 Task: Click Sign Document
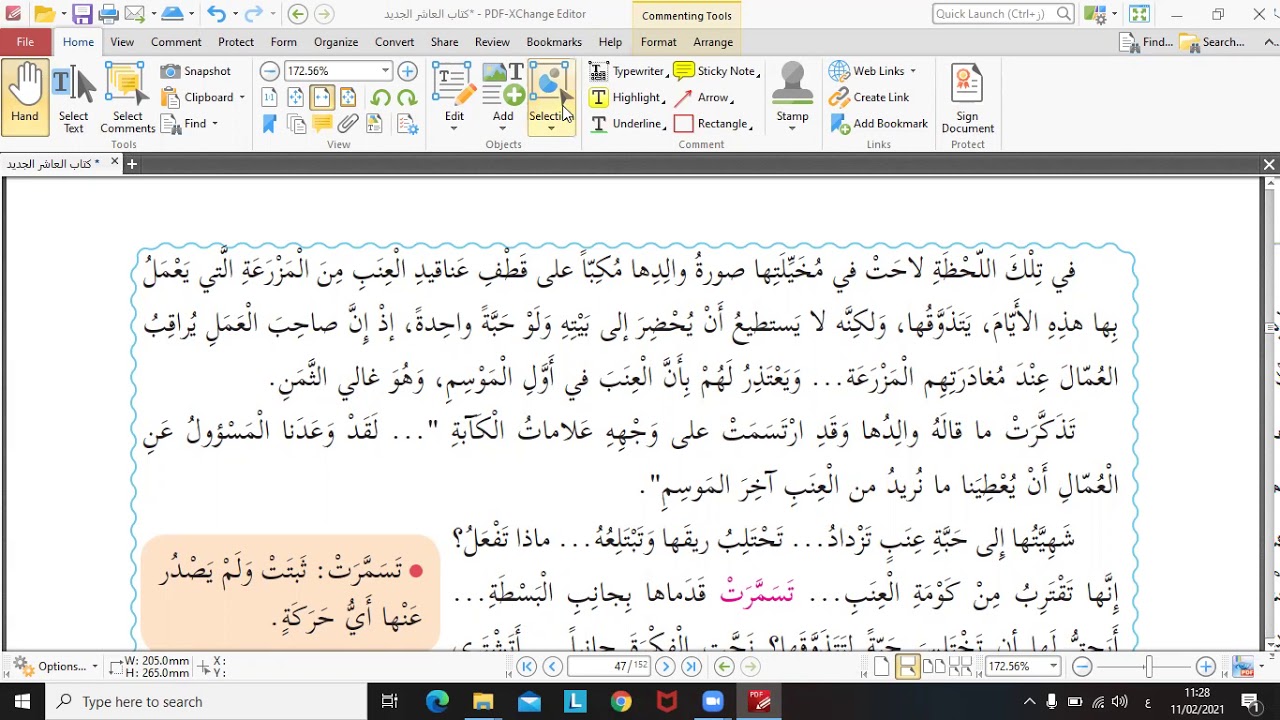pos(967,97)
